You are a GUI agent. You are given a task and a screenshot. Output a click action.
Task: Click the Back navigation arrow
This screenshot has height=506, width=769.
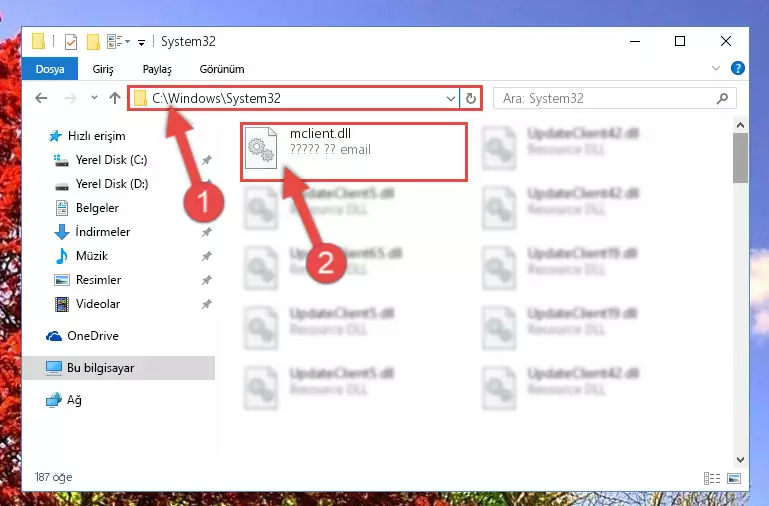pos(41,98)
